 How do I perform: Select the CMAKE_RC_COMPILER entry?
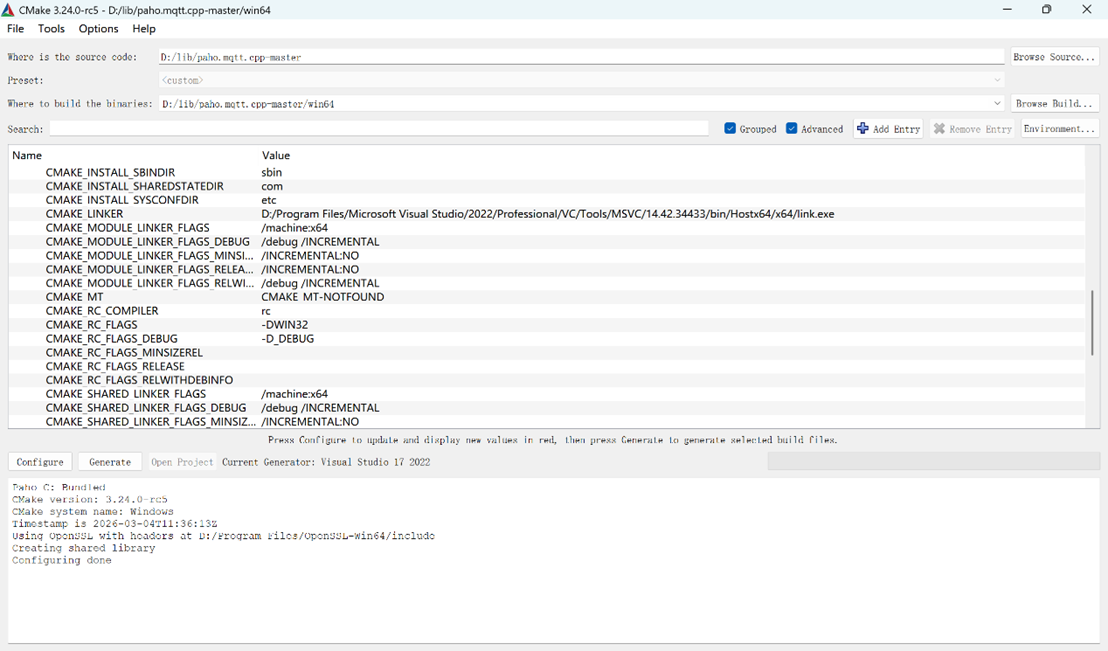[102, 311]
